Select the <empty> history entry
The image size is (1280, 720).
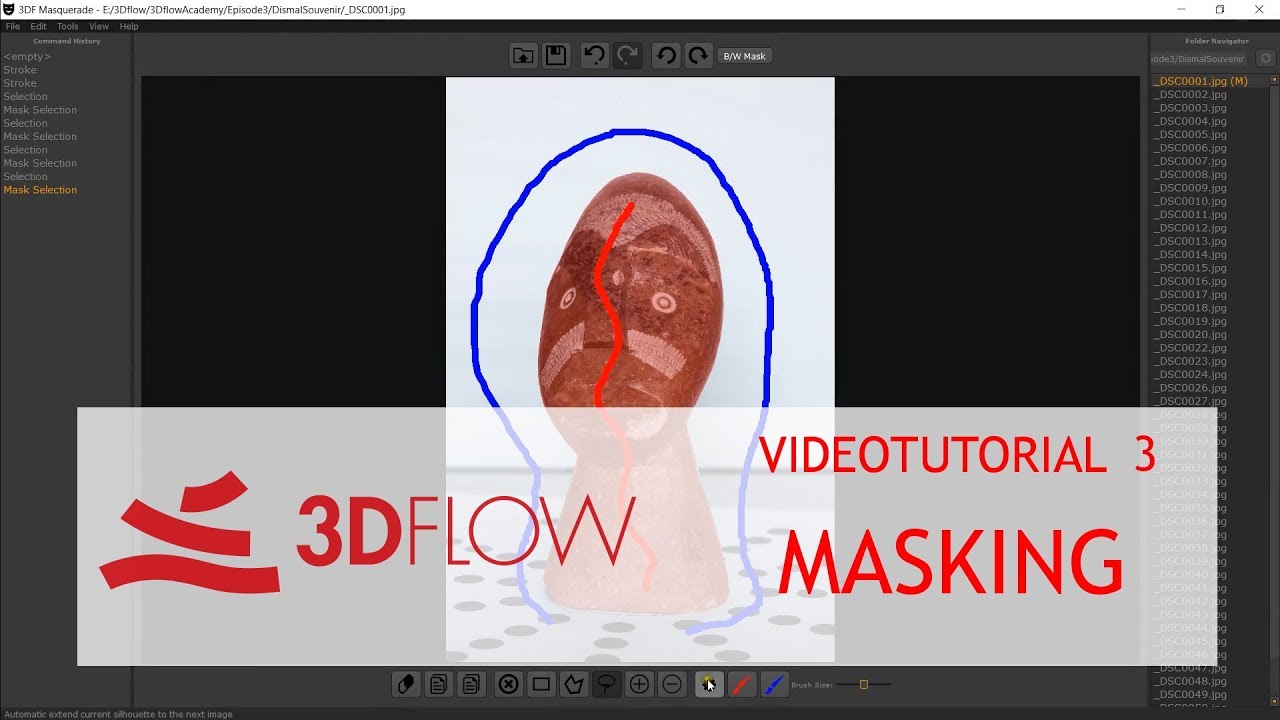tap(27, 57)
